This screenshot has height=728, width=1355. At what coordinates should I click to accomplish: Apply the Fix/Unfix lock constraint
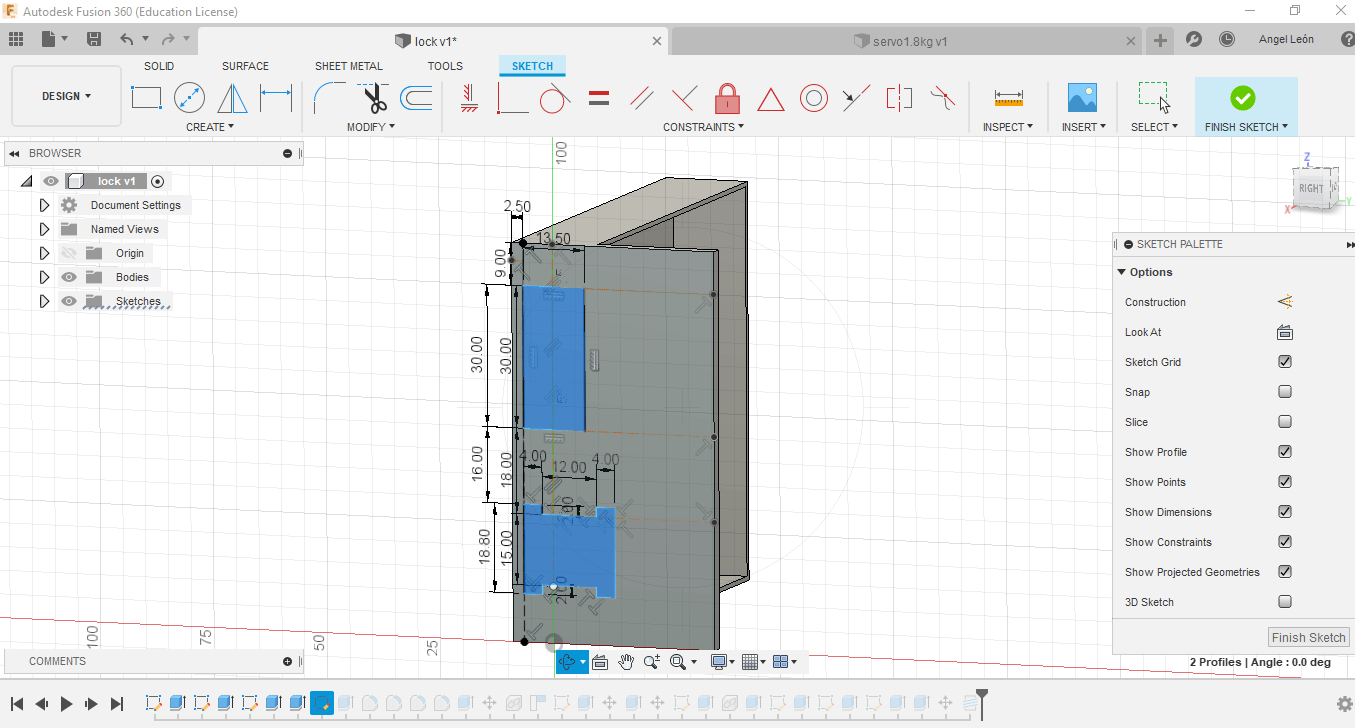coord(727,98)
